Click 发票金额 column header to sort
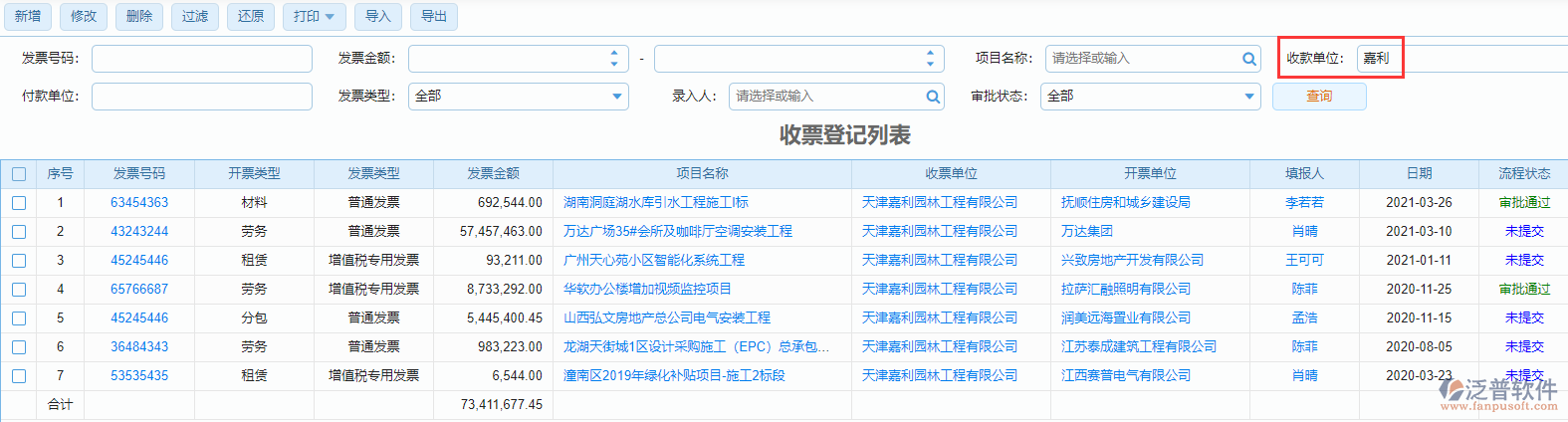 pyautogui.click(x=493, y=174)
